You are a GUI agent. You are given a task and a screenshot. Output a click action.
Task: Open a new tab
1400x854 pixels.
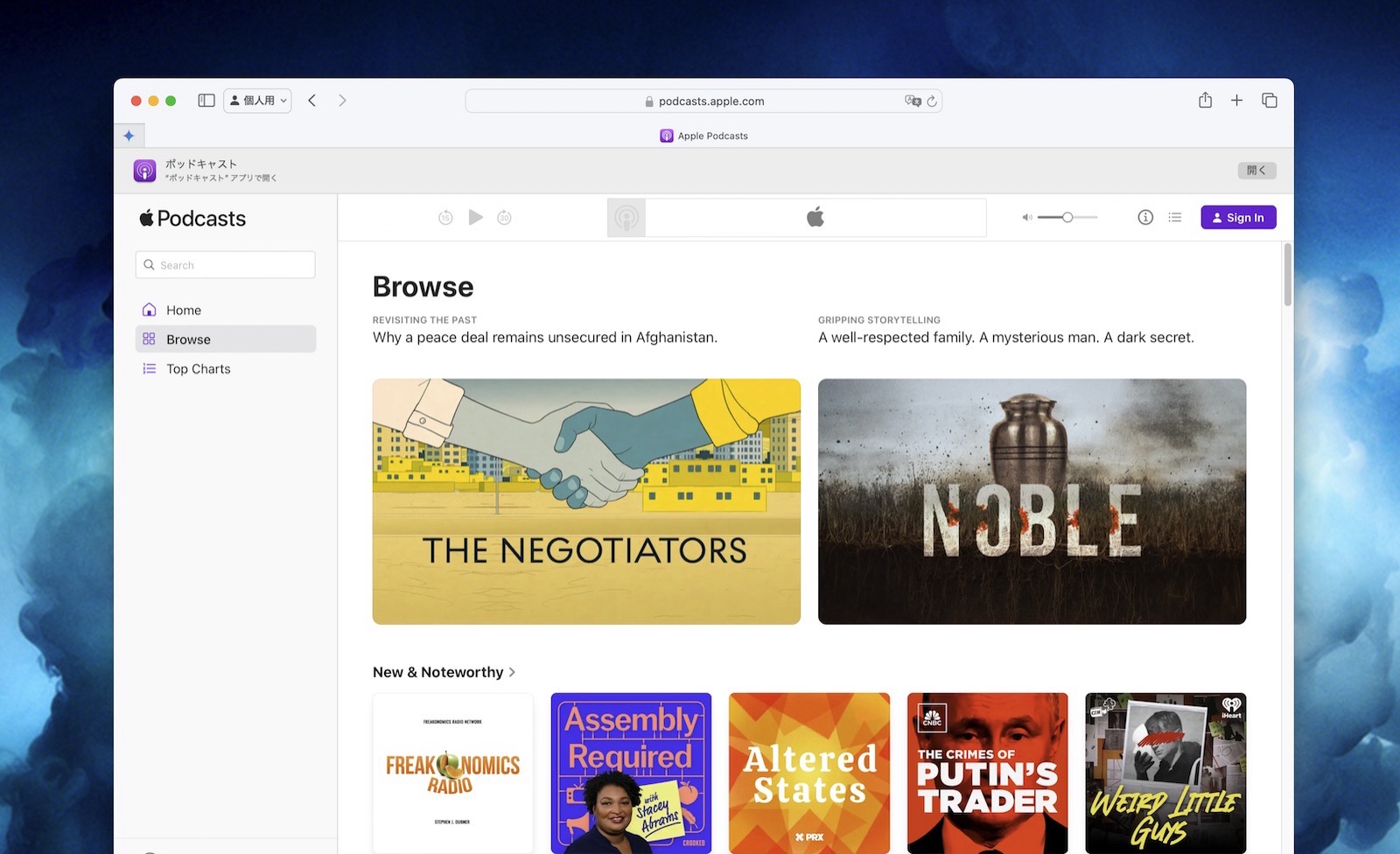(x=1236, y=101)
